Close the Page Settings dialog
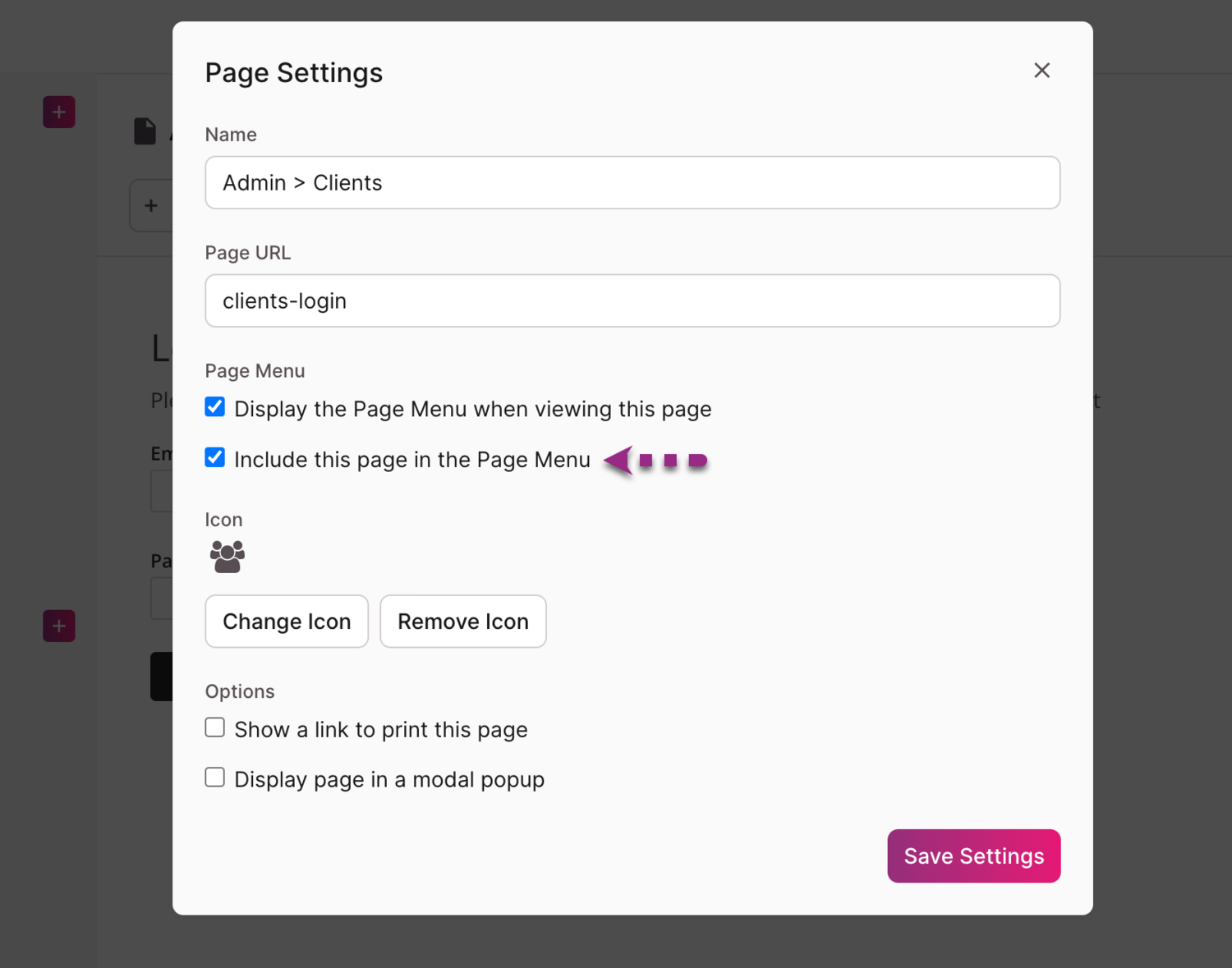 (1041, 71)
